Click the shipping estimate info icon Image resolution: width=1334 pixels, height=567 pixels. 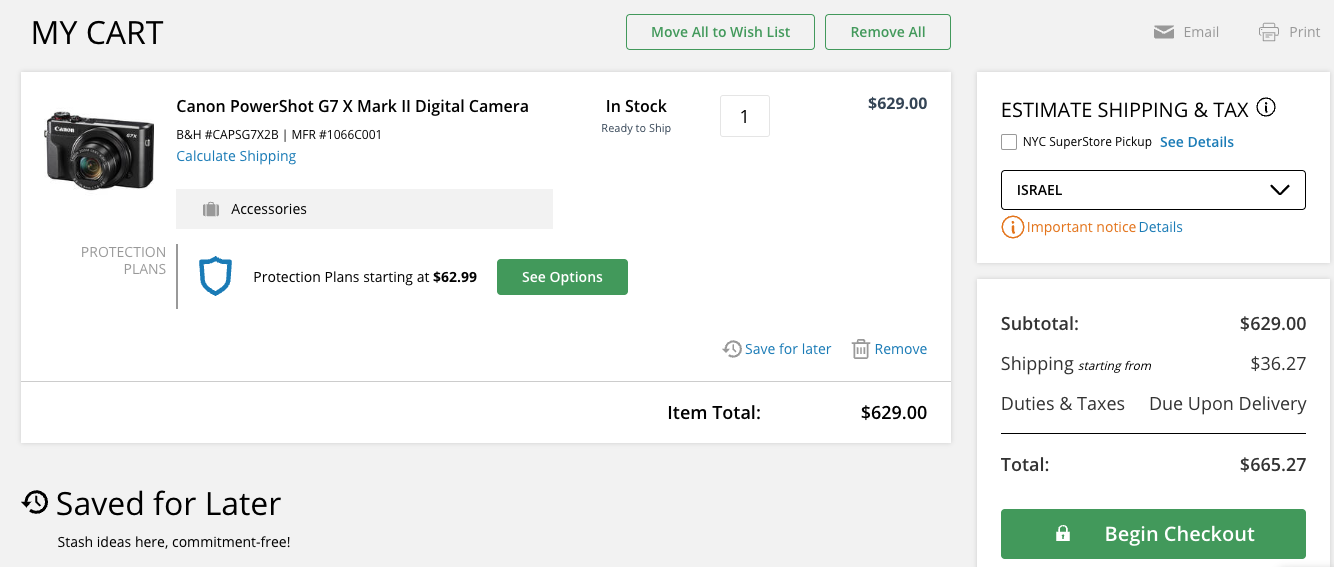pyautogui.click(x=1266, y=108)
